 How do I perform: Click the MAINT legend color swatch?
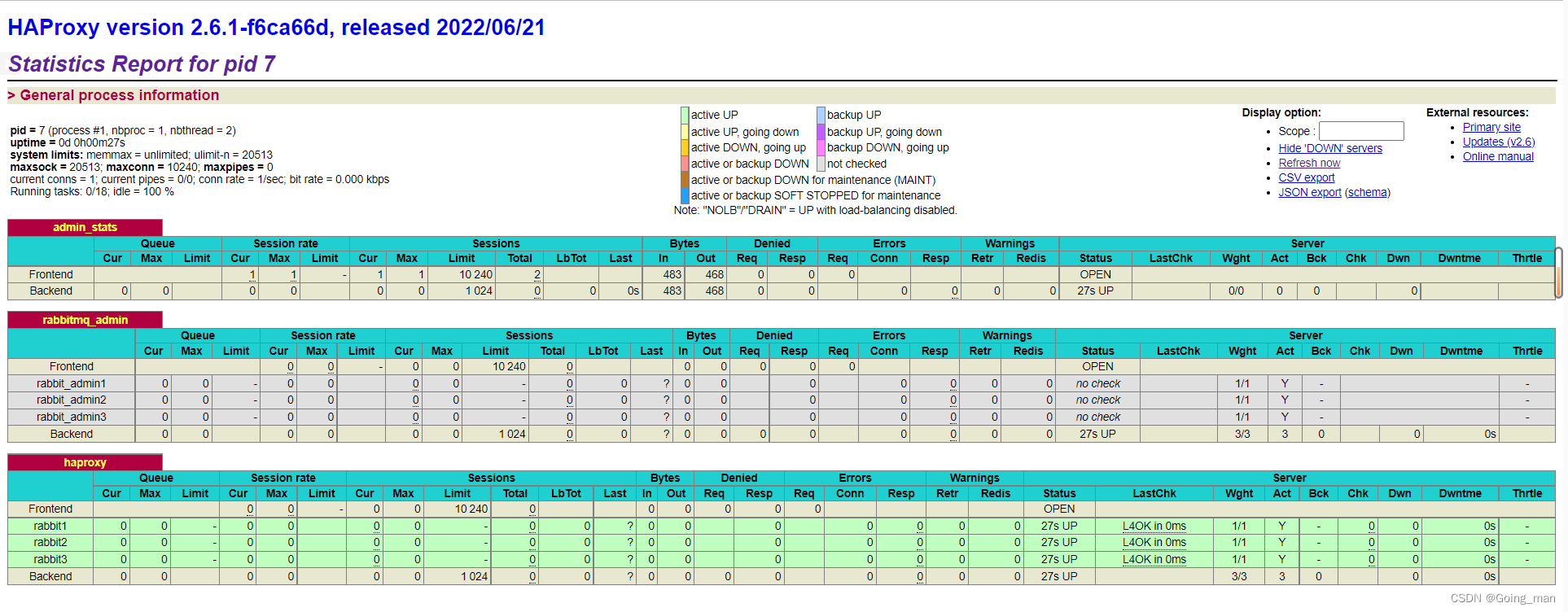click(685, 180)
